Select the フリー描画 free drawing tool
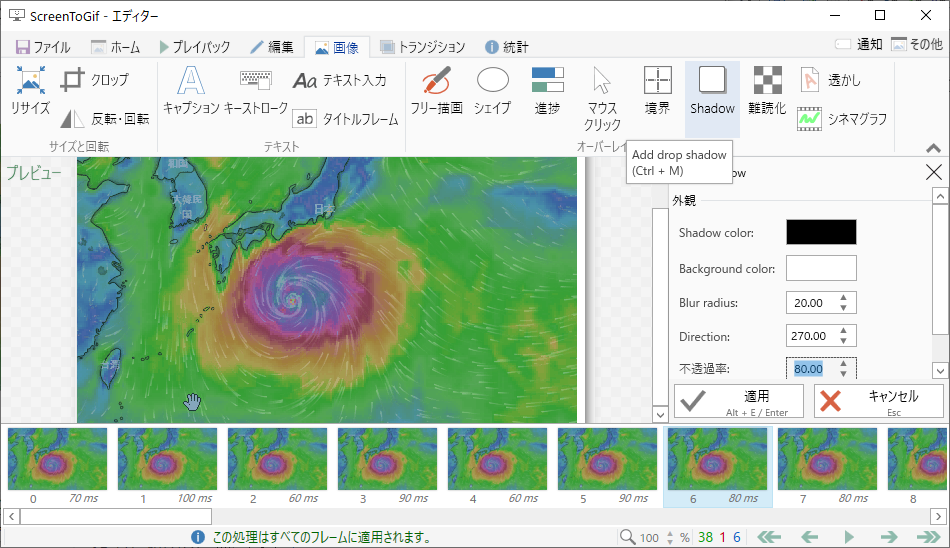The image size is (950, 548). (x=436, y=91)
